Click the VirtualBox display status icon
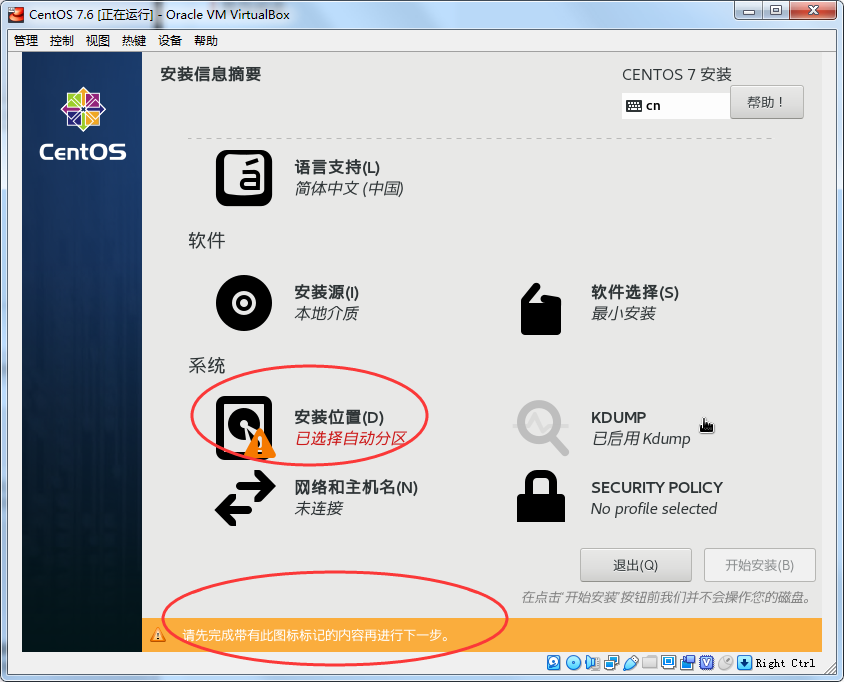Viewport: 844px width, 682px height. pyautogui.click(x=669, y=663)
